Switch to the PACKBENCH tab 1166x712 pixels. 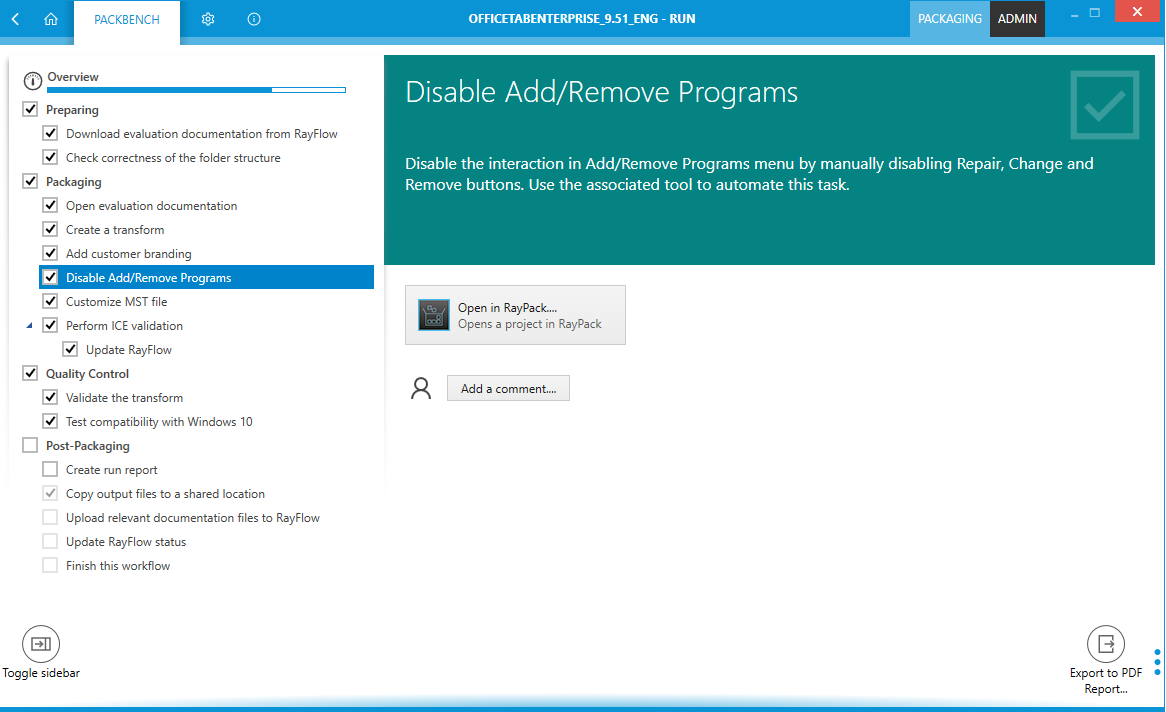point(127,20)
